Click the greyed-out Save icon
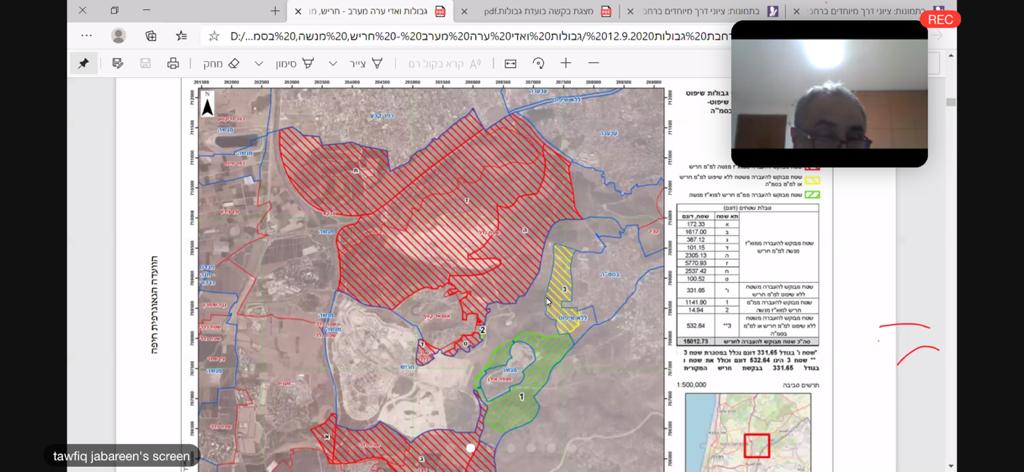Viewport: 1024px width, 472px height. tap(146, 63)
